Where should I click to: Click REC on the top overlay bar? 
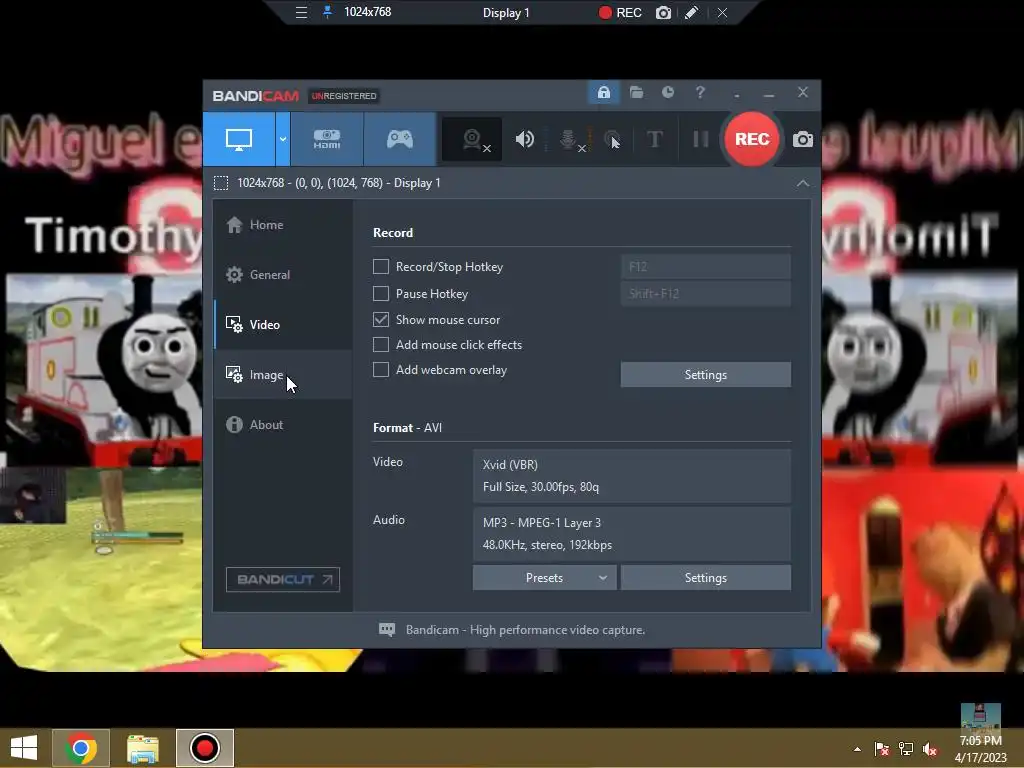coord(620,12)
